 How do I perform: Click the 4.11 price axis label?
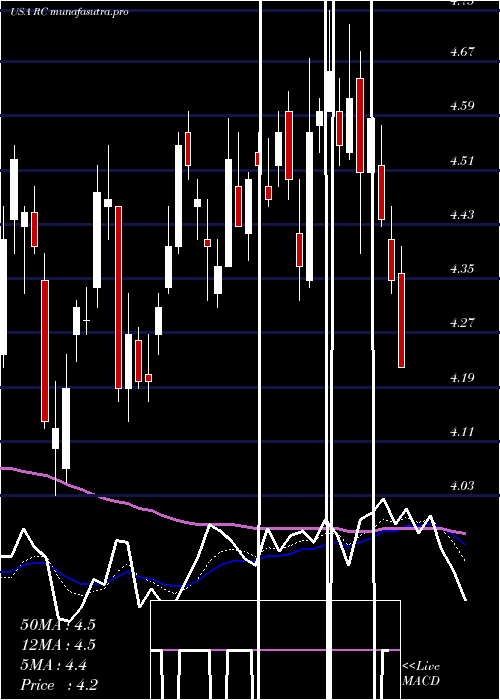pos(462,432)
